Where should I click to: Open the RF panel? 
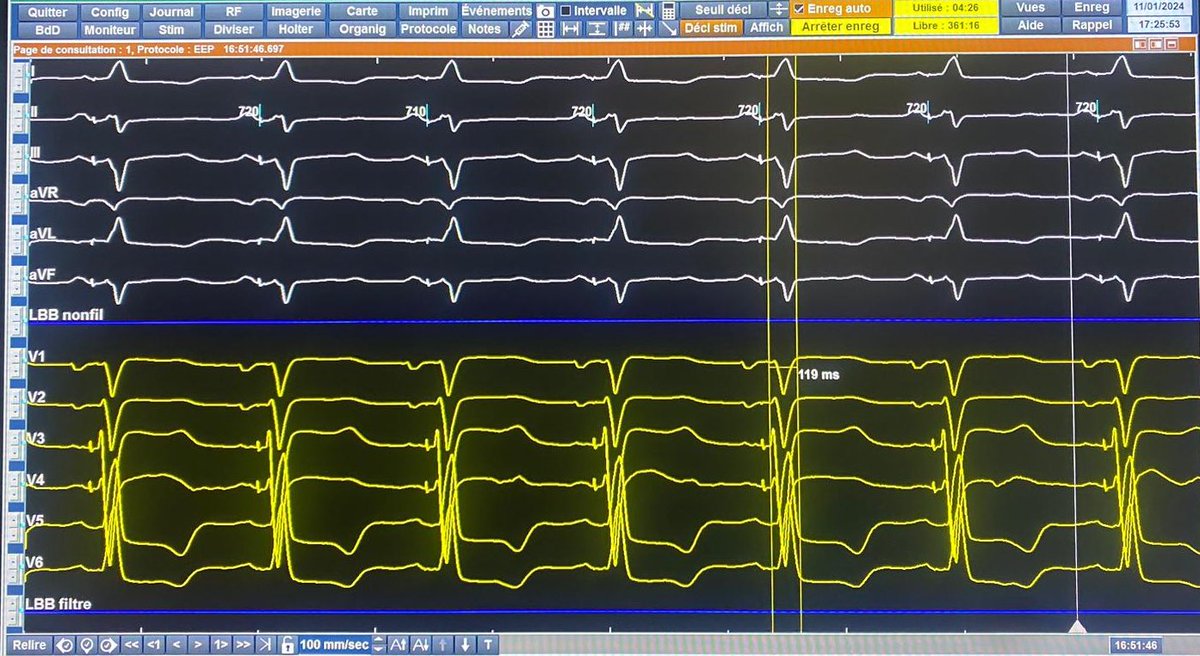pos(233,11)
